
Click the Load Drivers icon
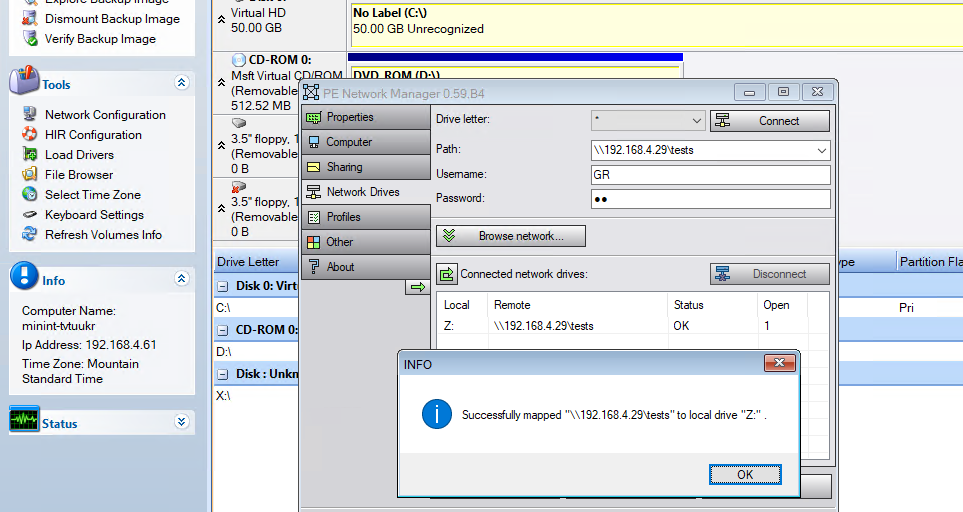(x=29, y=153)
